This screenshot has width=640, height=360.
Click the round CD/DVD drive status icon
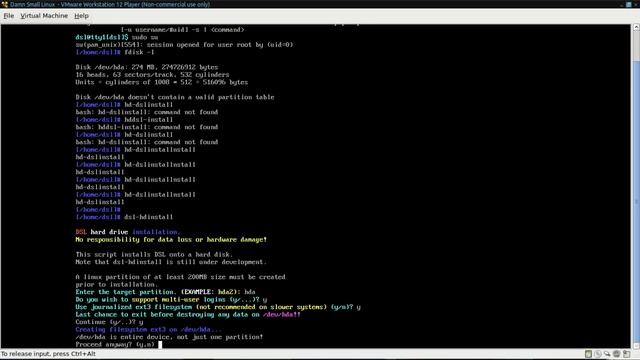pos(598,354)
